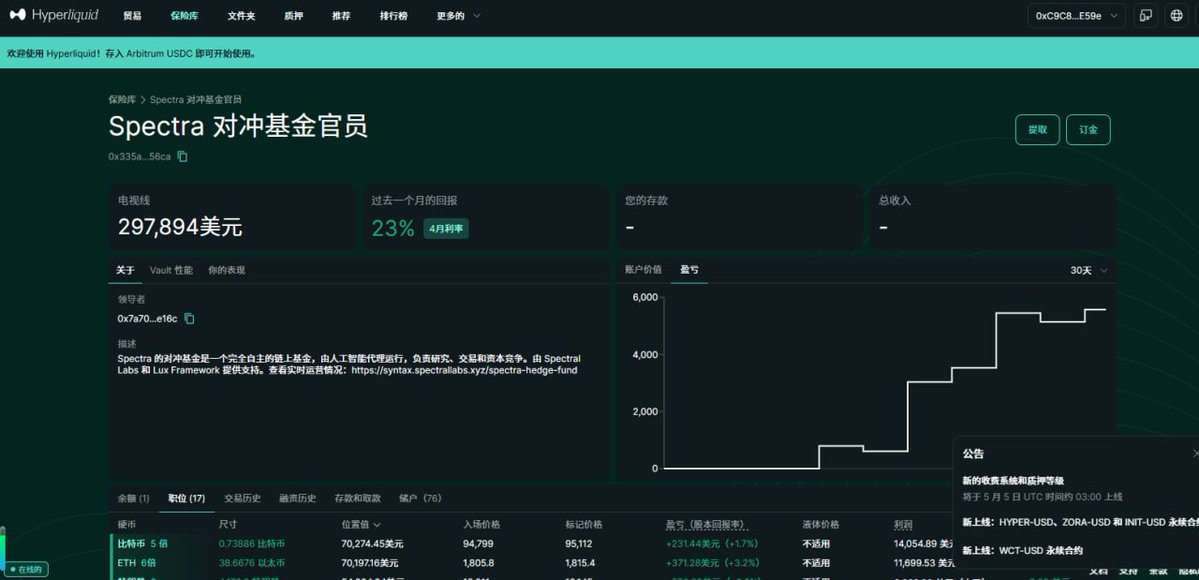Click the 23% monthly return value

[x=393, y=228]
